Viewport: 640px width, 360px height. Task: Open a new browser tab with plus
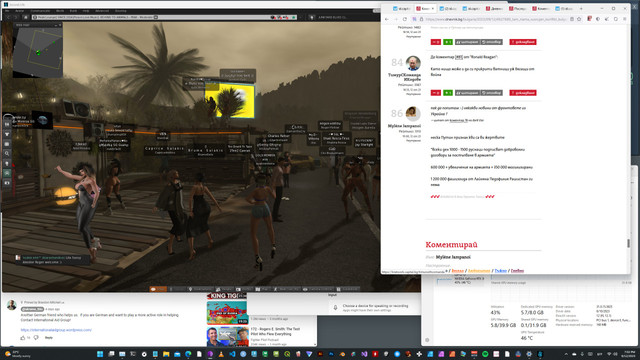[581, 8]
